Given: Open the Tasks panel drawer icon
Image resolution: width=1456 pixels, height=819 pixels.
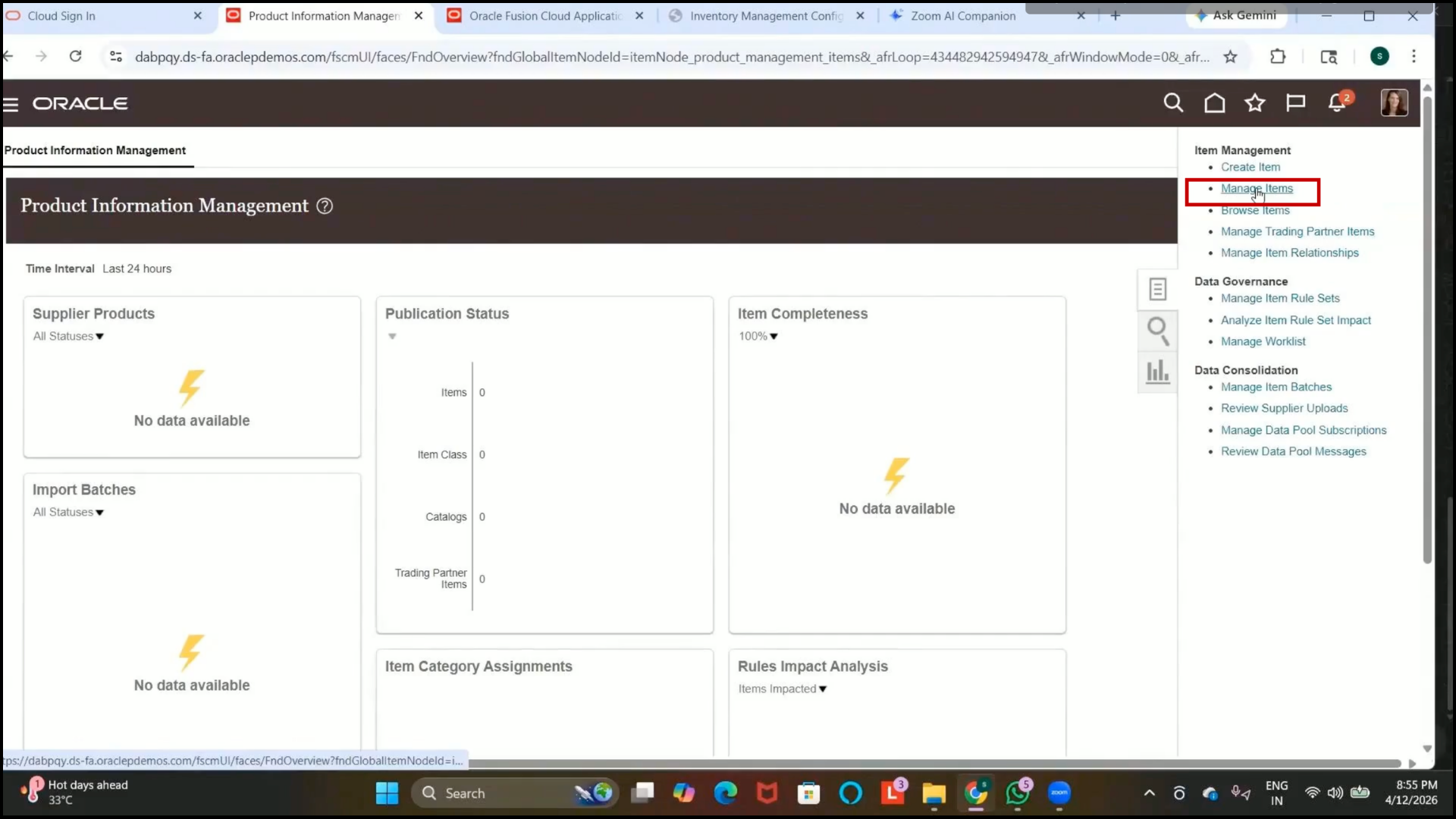Looking at the screenshot, I should (1157, 289).
